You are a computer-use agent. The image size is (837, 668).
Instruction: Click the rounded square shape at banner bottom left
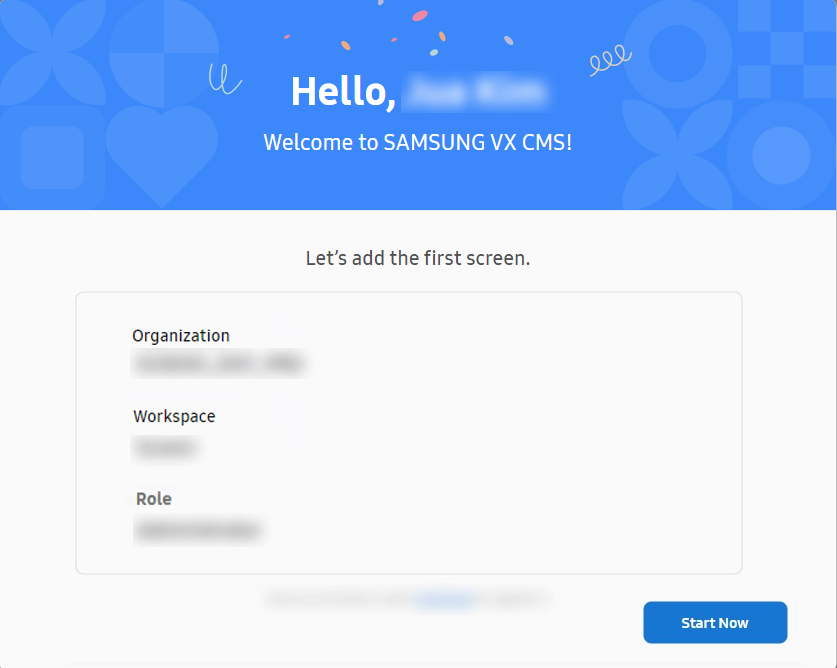52,158
